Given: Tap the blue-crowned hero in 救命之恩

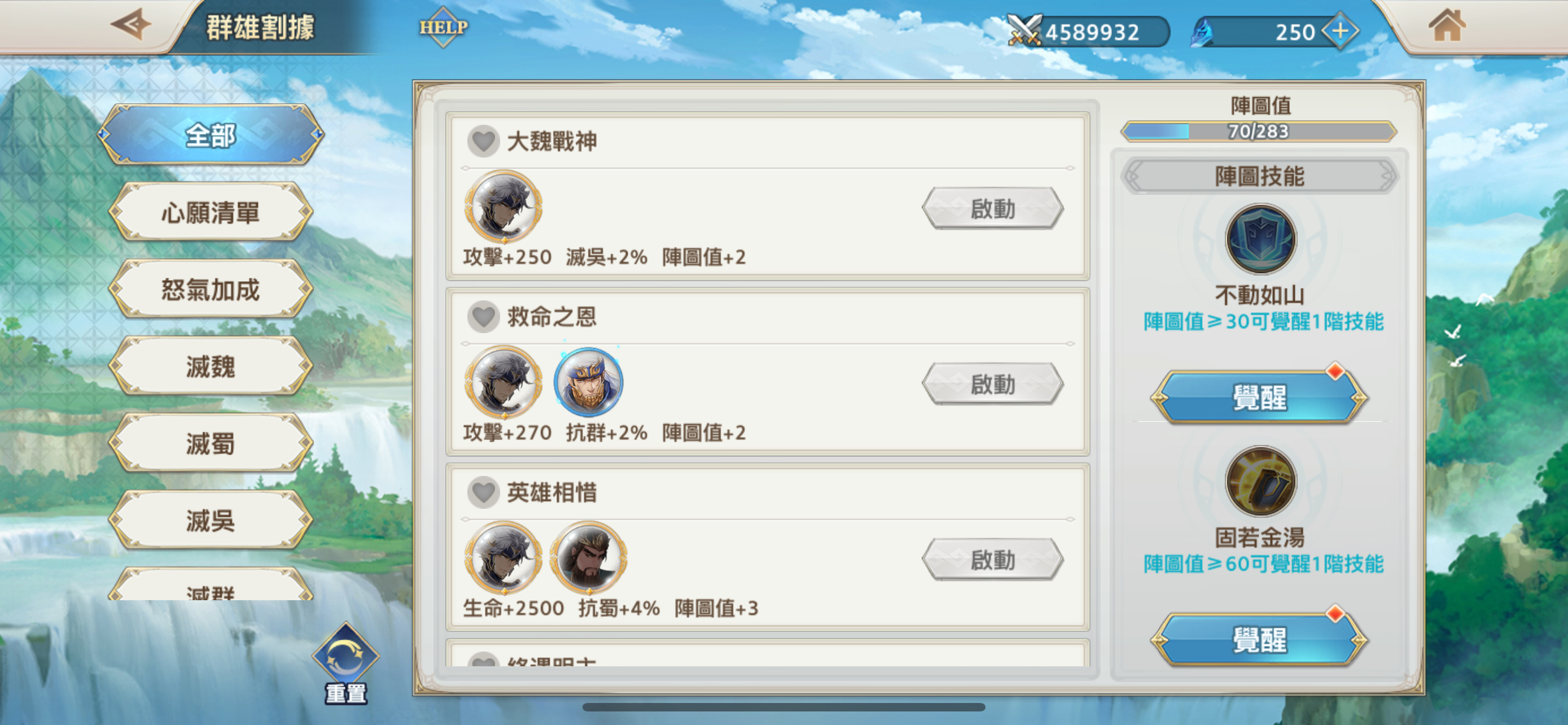Looking at the screenshot, I should [x=589, y=382].
